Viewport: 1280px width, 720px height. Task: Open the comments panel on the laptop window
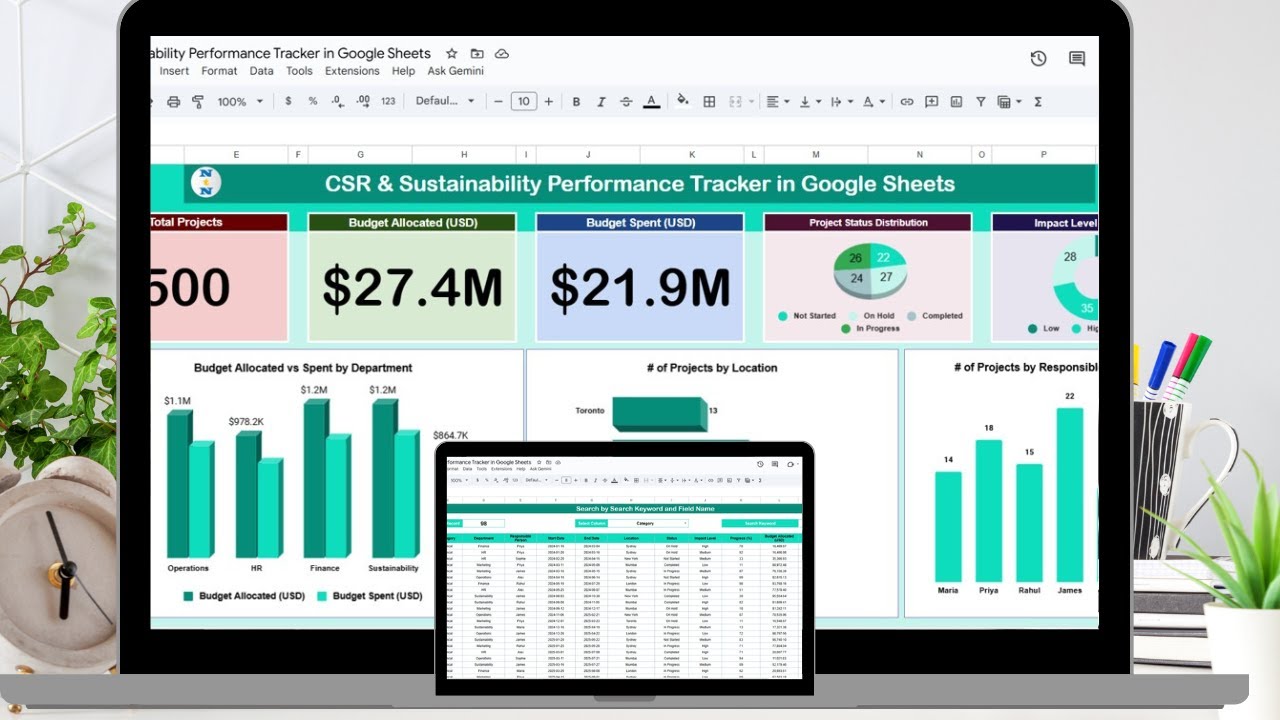(x=1077, y=59)
